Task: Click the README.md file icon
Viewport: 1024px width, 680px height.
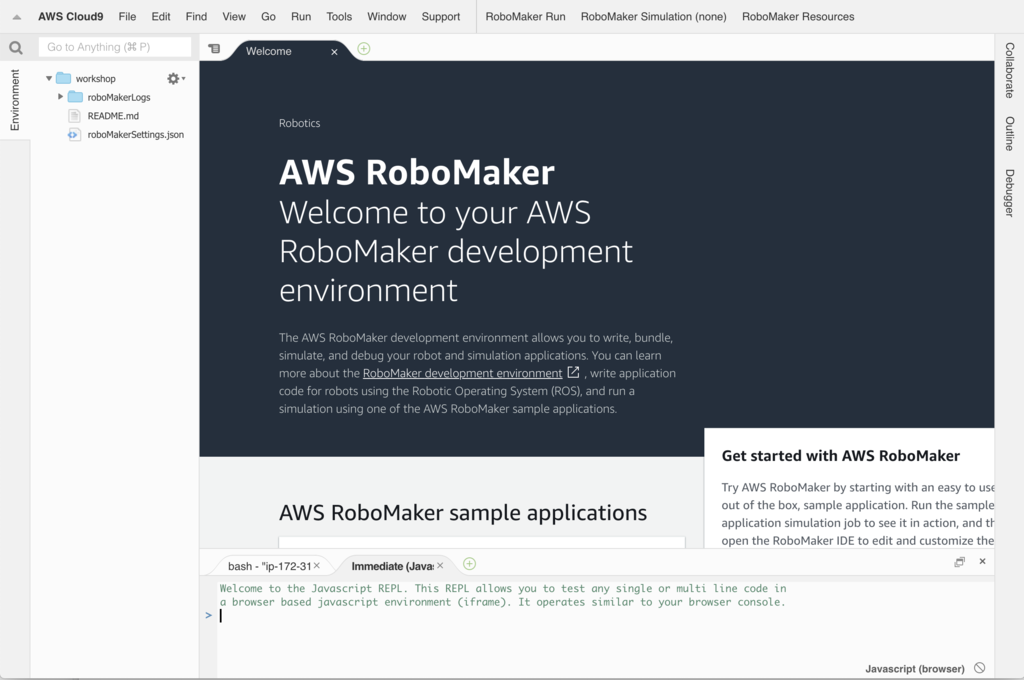Action: 74,116
